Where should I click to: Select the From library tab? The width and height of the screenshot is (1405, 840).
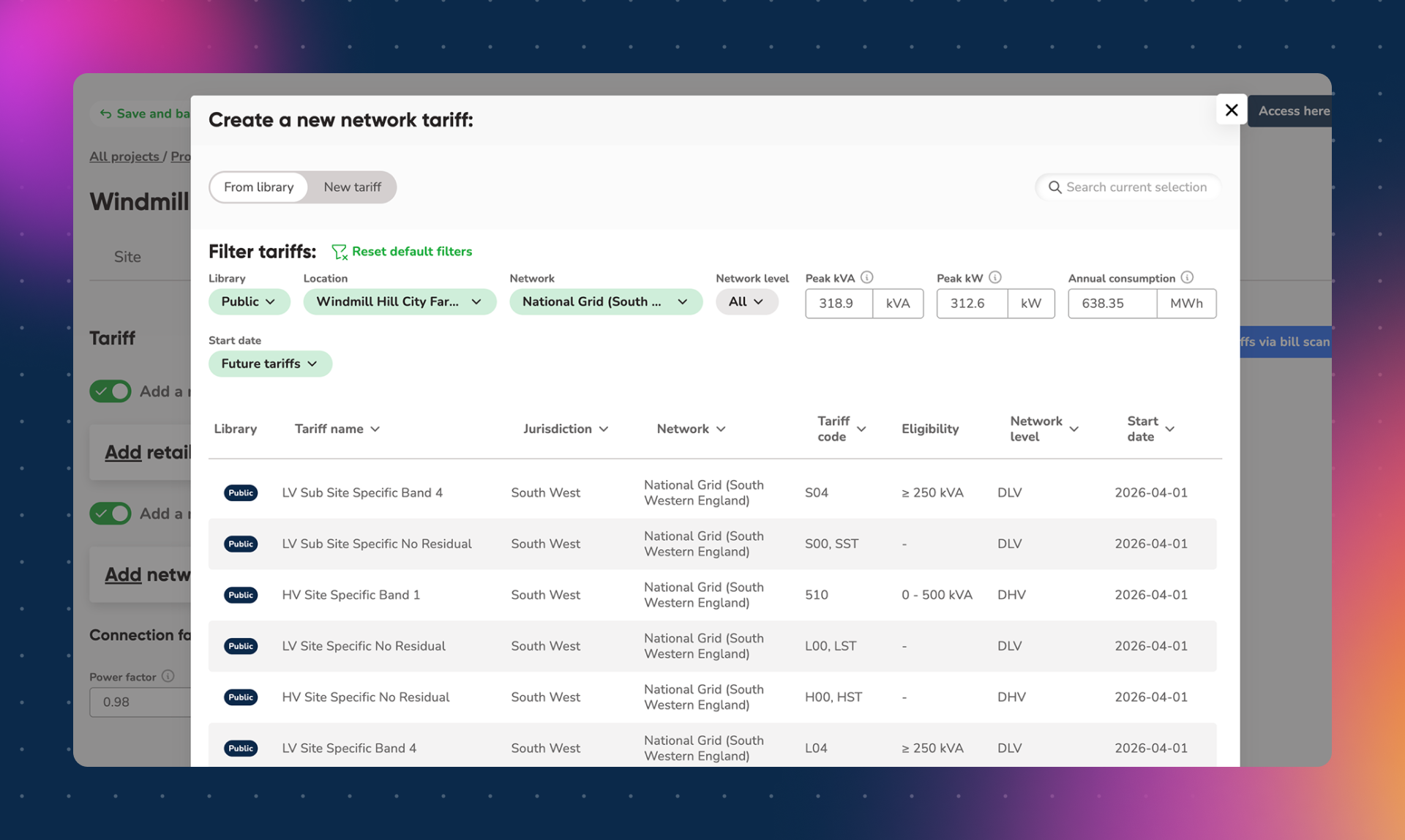[258, 187]
